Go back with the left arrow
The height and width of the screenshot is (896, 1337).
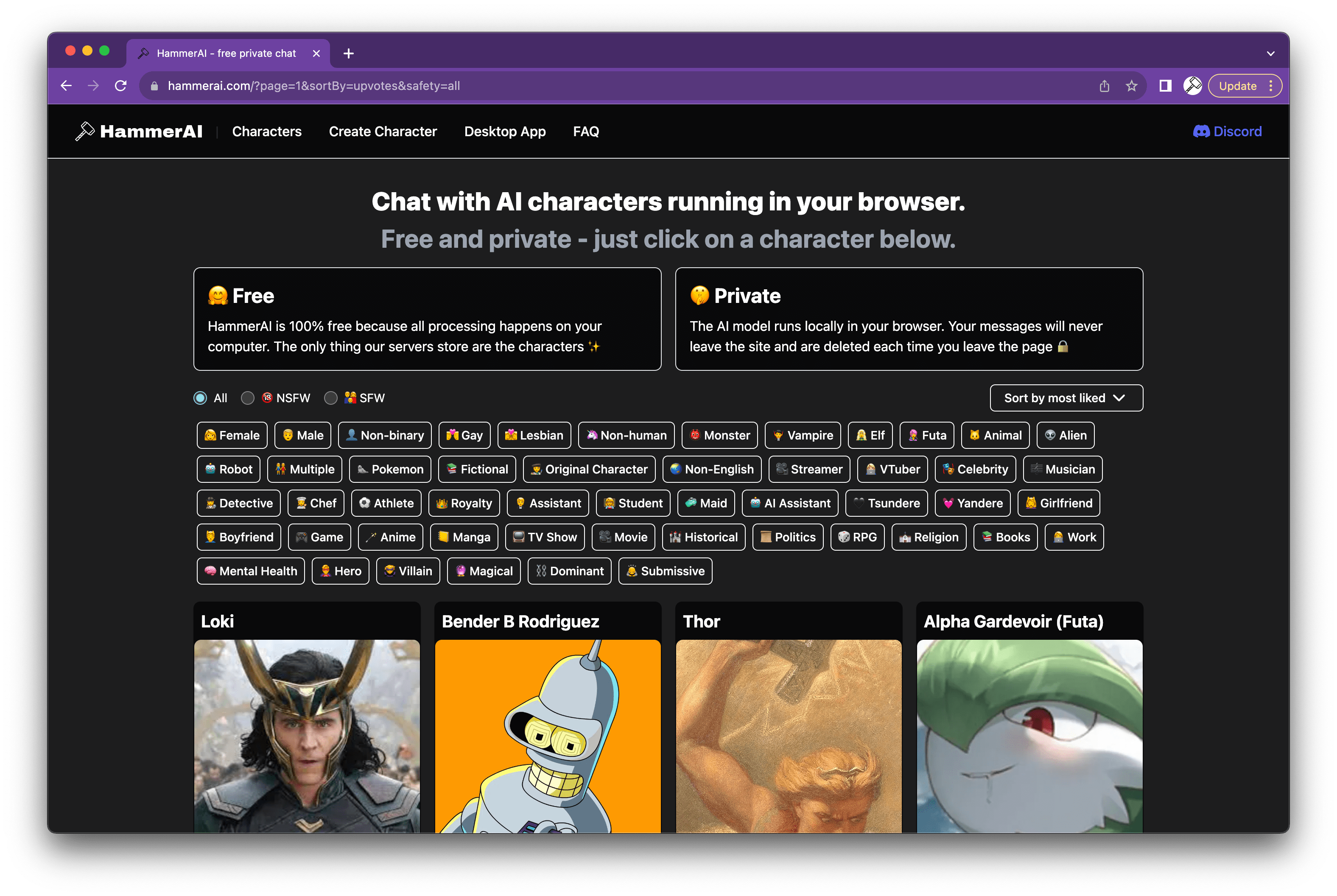(66, 86)
